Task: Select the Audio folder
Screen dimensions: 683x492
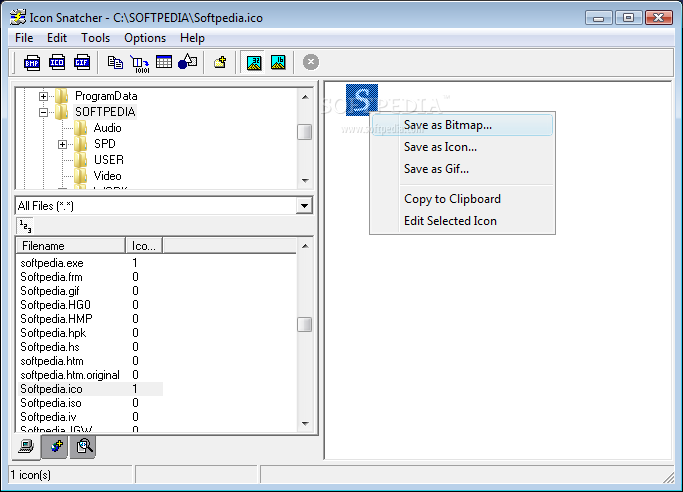Action: [107, 128]
